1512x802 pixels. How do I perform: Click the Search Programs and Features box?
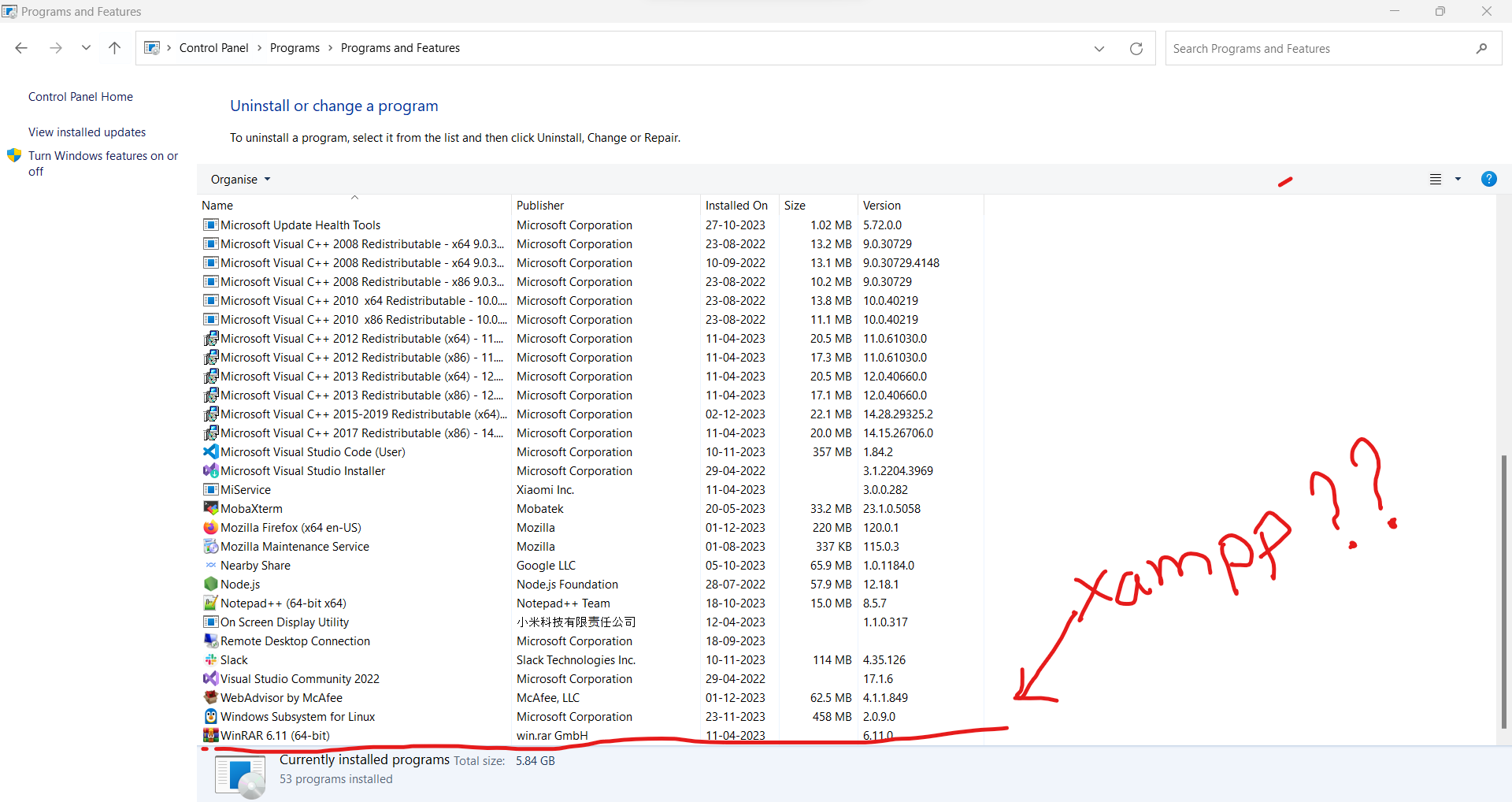click(1319, 49)
